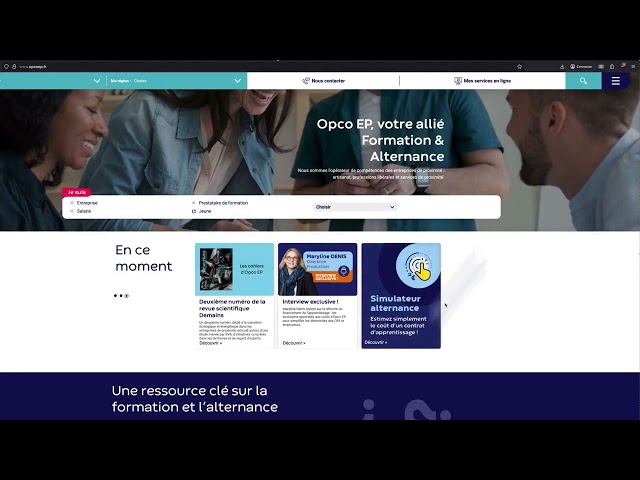Image resolution: width=640 pixels, height=480 pixels.
Task: Open the Choisir dropdown in Je suis
Action: tap(355, 207)
